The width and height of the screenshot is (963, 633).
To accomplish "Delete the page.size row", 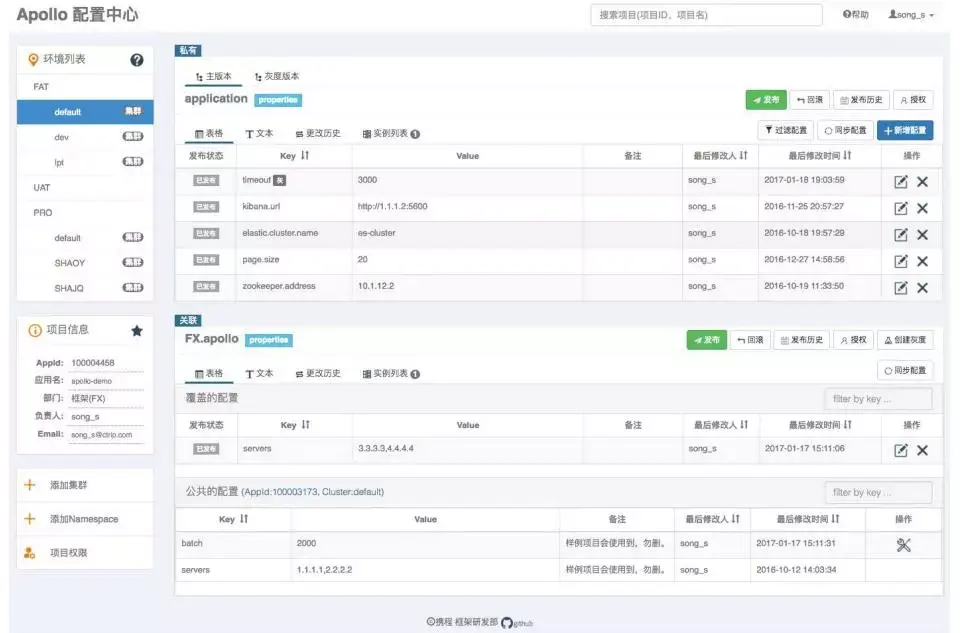I will point(922,261).
